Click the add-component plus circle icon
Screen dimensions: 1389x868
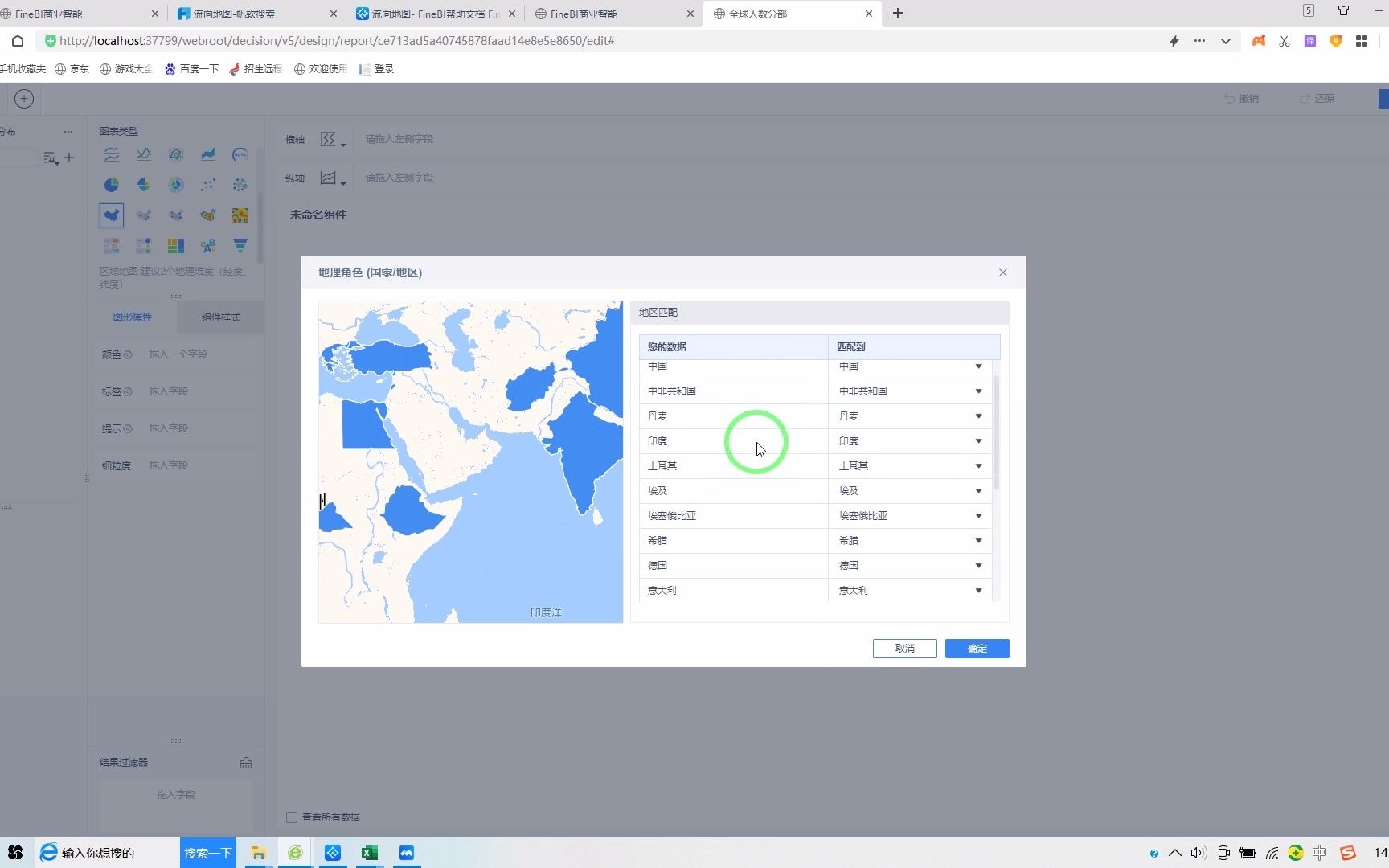[x=24, y=99]
